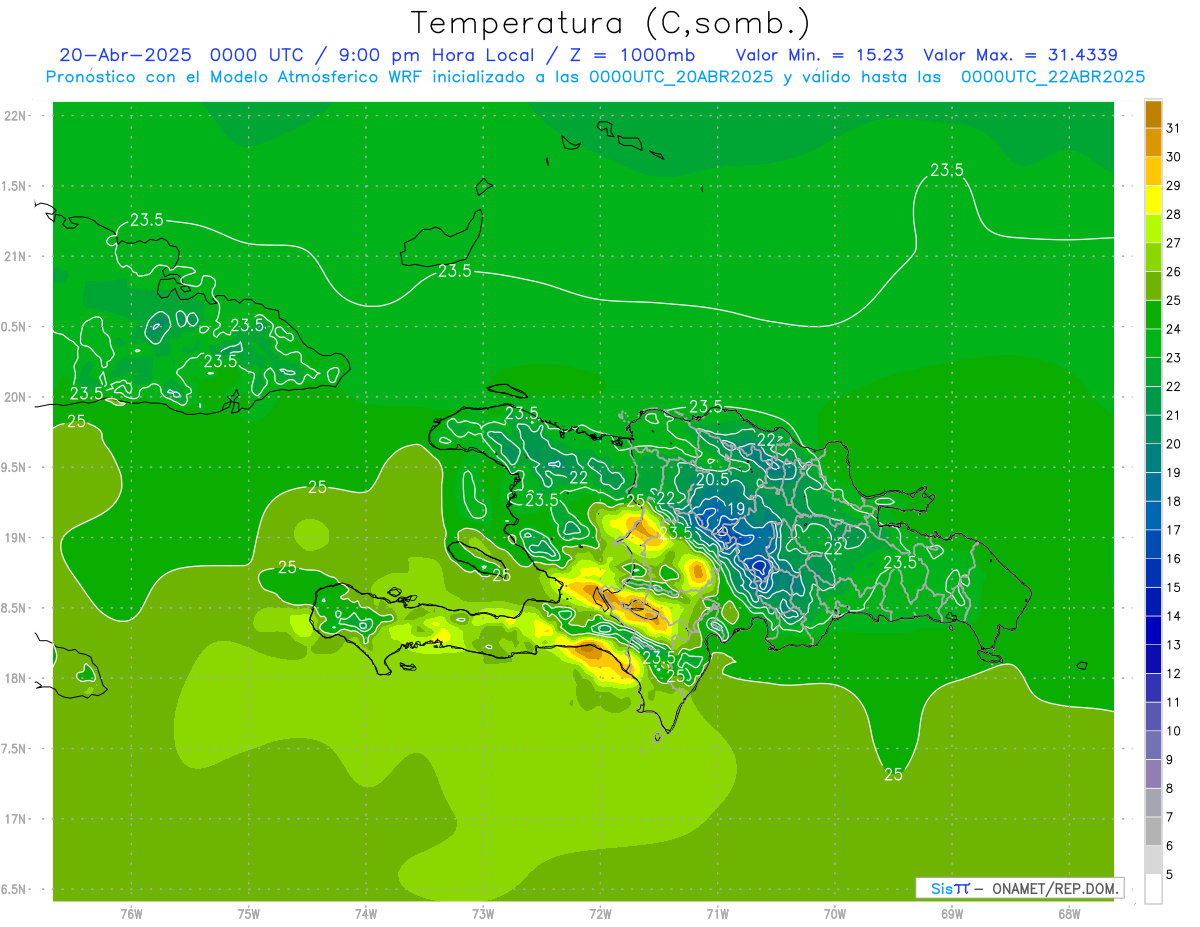The height and width of the screenshot is (927, 1200).
Task: Click the '8.5N' latitude axis label
Action: (15, 608)
